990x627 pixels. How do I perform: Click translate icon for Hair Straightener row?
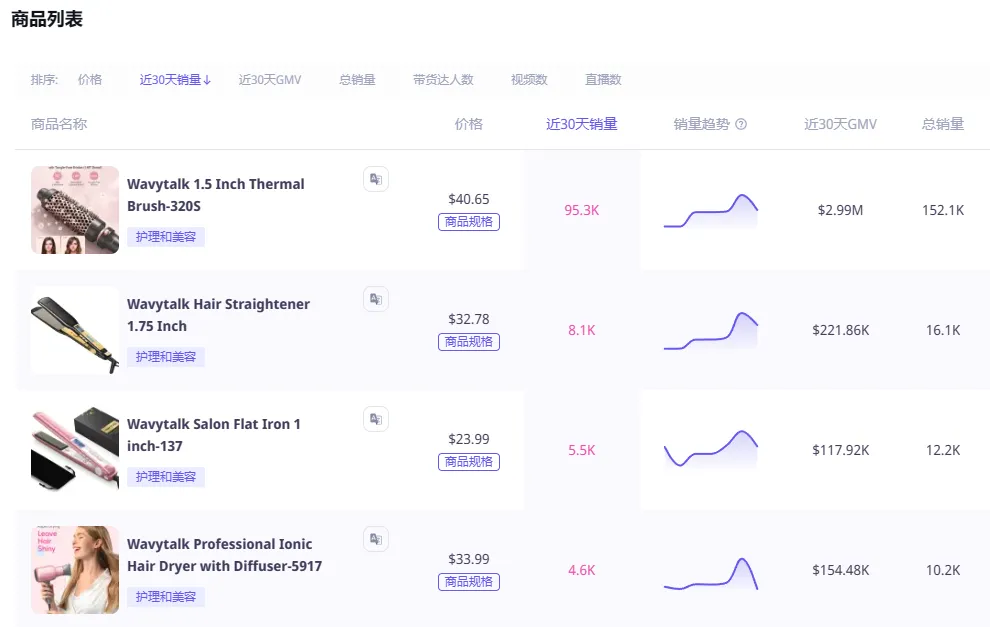[x=376, y=299]
